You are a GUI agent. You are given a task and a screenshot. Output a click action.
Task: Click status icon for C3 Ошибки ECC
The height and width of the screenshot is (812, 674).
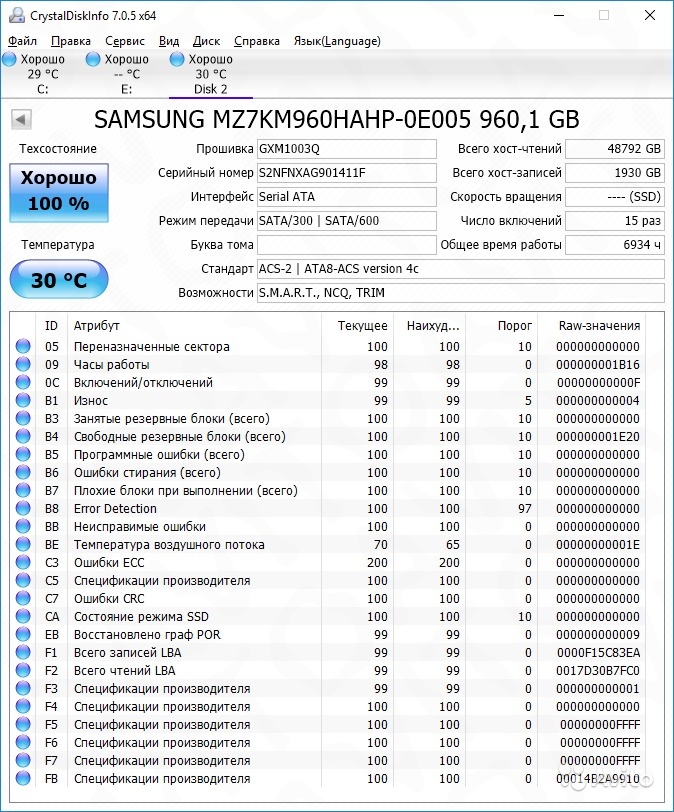(x=23, y=562)
